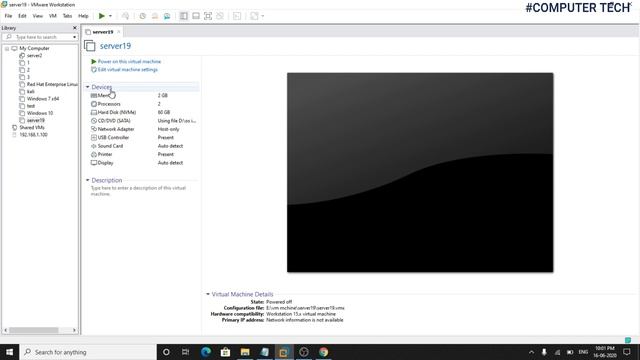Screen dimensions: 640x360
Task: Click the taskbar search box
Action: 88,352
